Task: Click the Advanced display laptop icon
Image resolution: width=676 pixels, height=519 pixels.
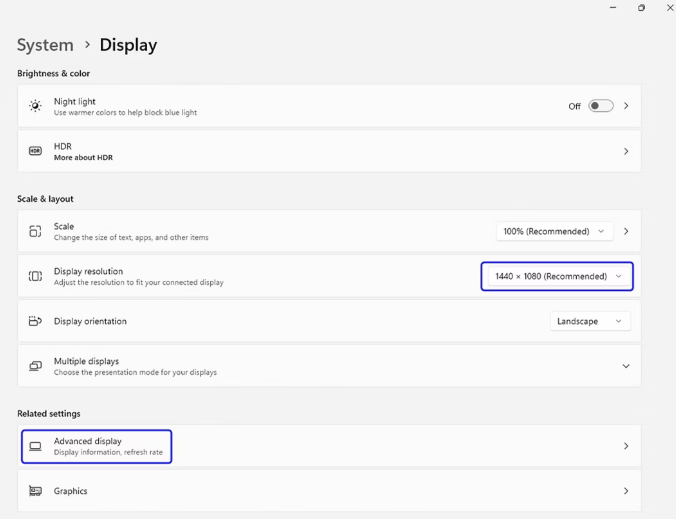Action: [35, 446]
